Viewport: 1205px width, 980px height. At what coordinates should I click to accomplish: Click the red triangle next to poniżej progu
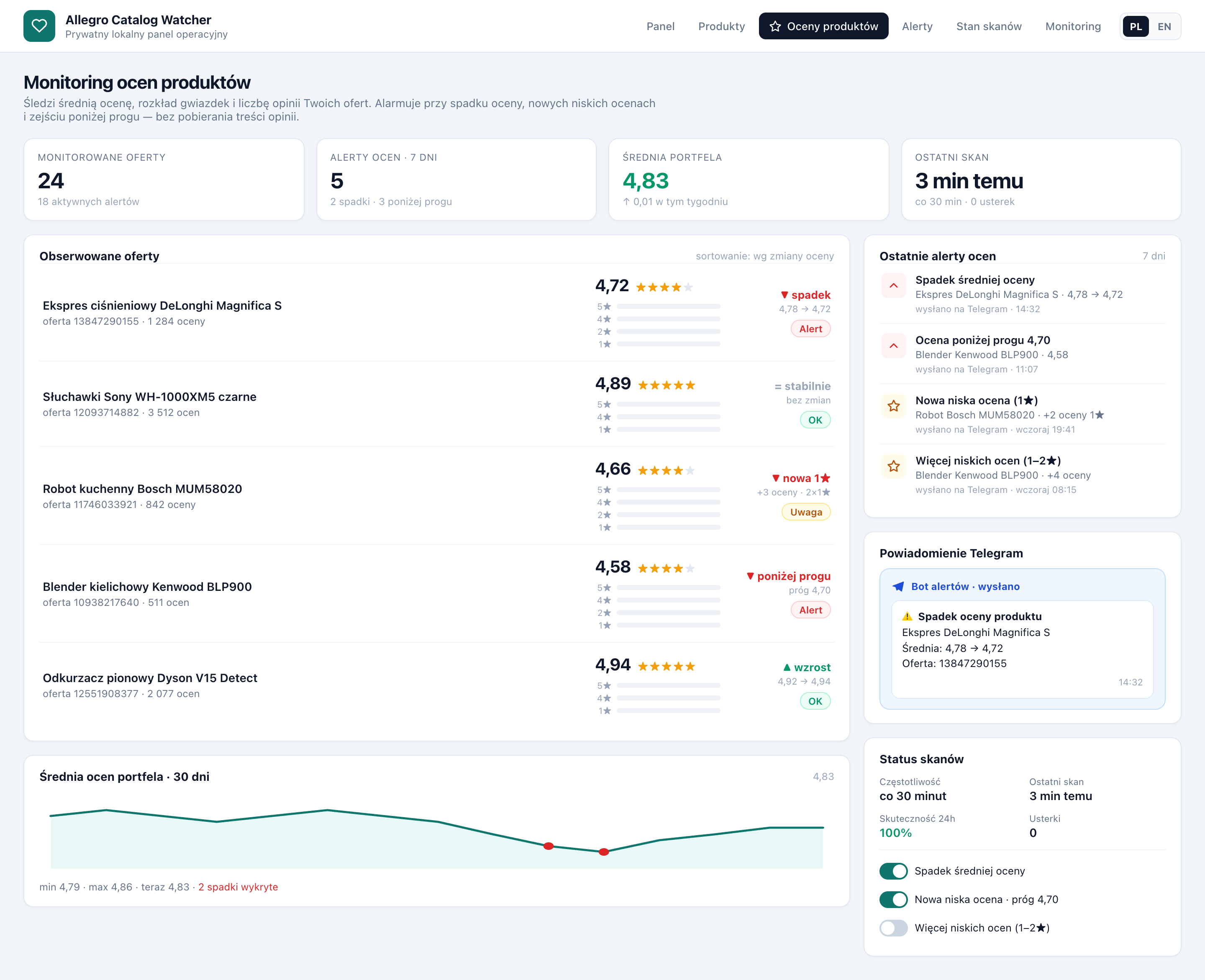tap(750, 576)
